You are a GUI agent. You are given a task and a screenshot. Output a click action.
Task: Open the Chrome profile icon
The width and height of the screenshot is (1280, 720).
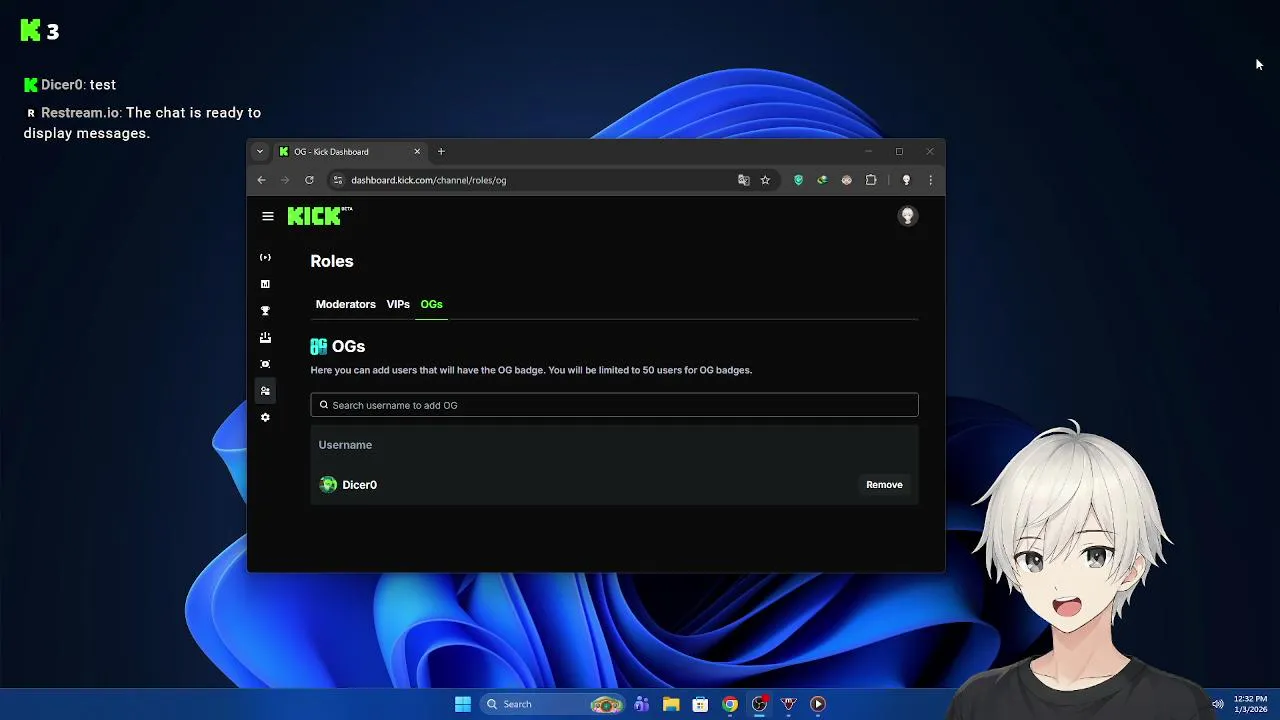point(906,180)
